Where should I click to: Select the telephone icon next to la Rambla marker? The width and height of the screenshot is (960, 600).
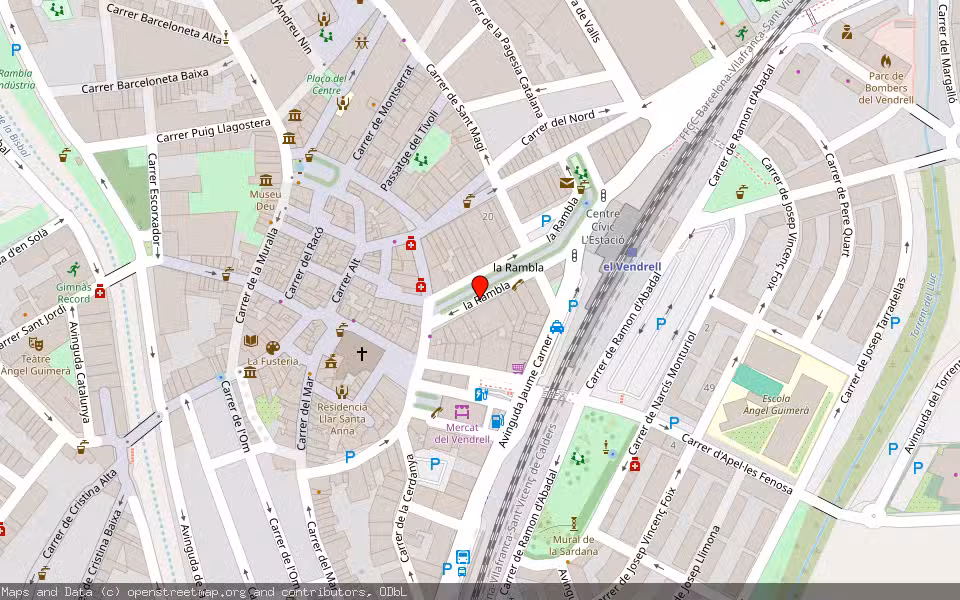(x=518, y=285)
